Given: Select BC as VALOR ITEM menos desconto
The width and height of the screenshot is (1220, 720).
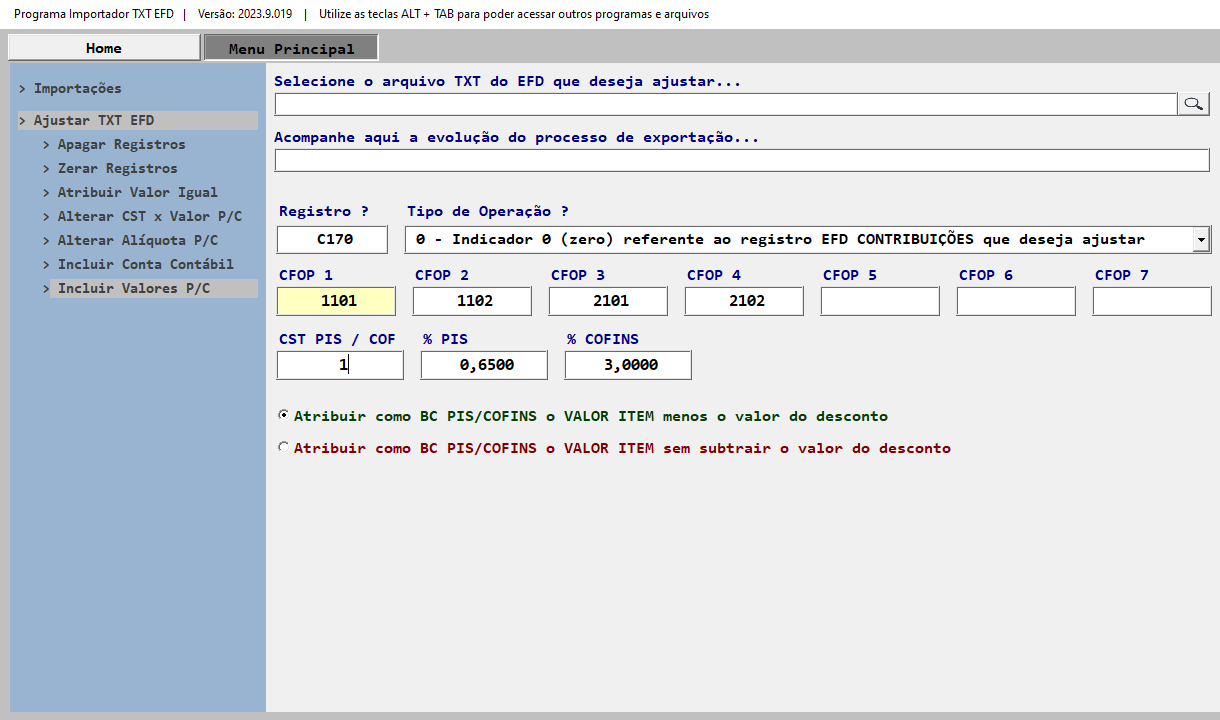Looking at the screenshot, I should pos(284,415).
